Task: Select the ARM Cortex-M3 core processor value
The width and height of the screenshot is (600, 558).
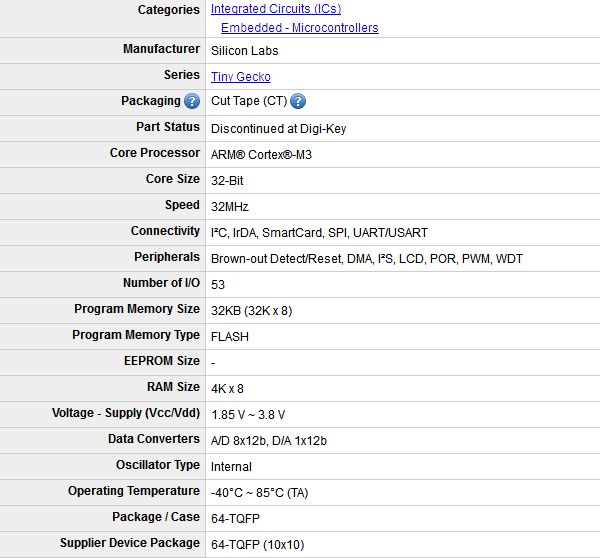Action: click(261, 155)
